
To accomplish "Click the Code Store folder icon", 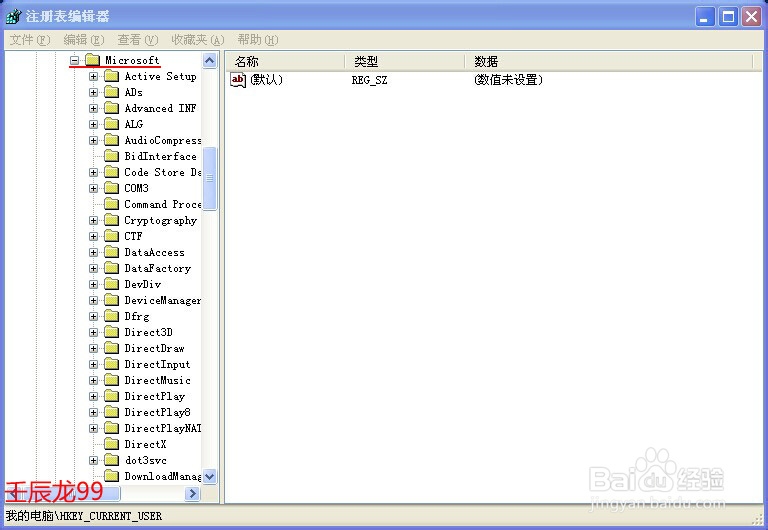I will tap(112, 172).
